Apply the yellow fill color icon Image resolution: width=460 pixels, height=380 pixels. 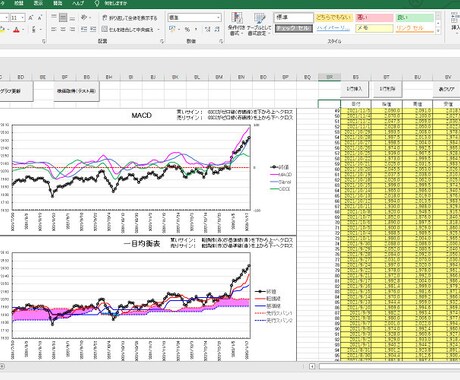[2, 30]
